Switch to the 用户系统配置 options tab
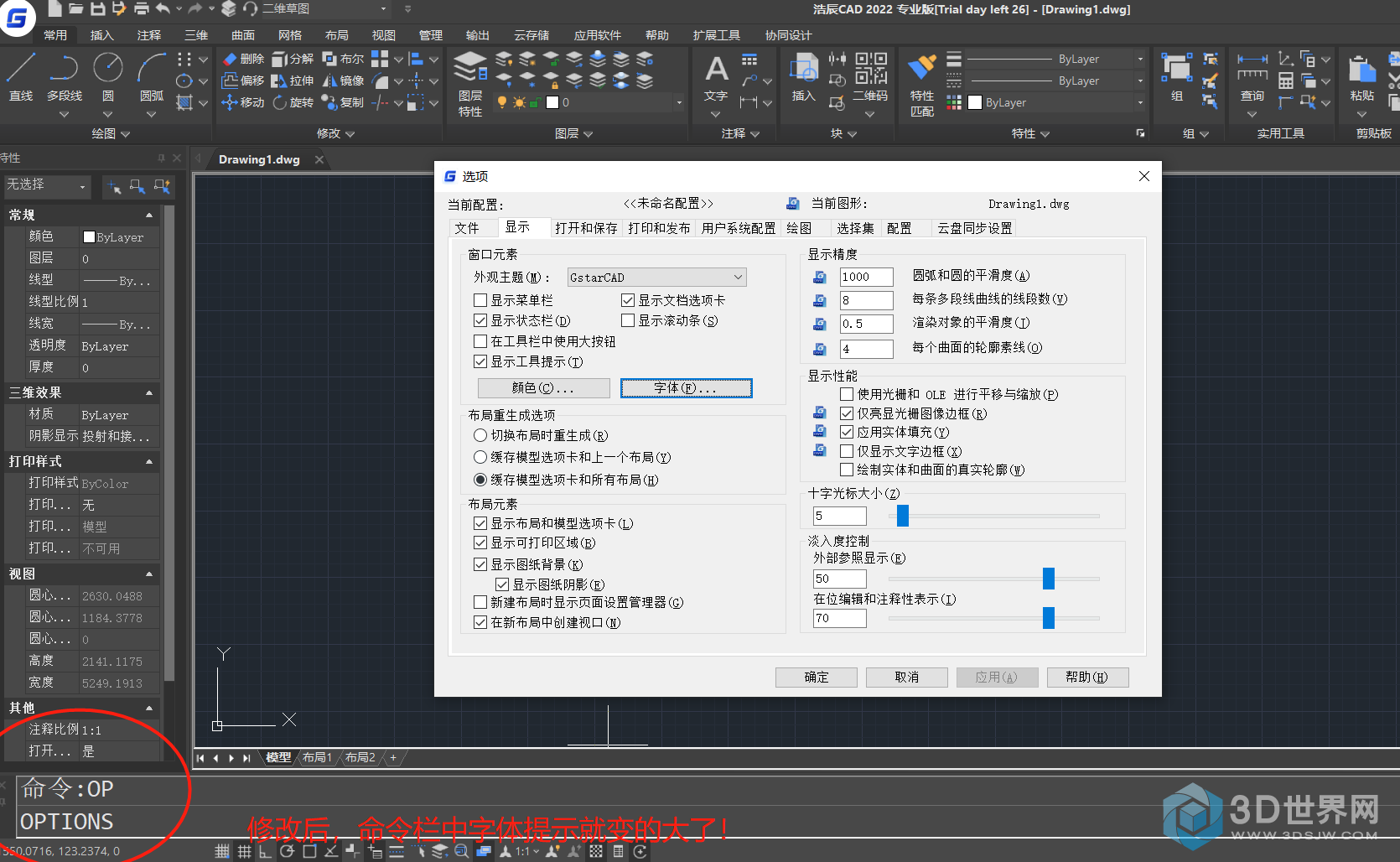Viewport: 1400px width, 862px height. (x=739, y=228)
